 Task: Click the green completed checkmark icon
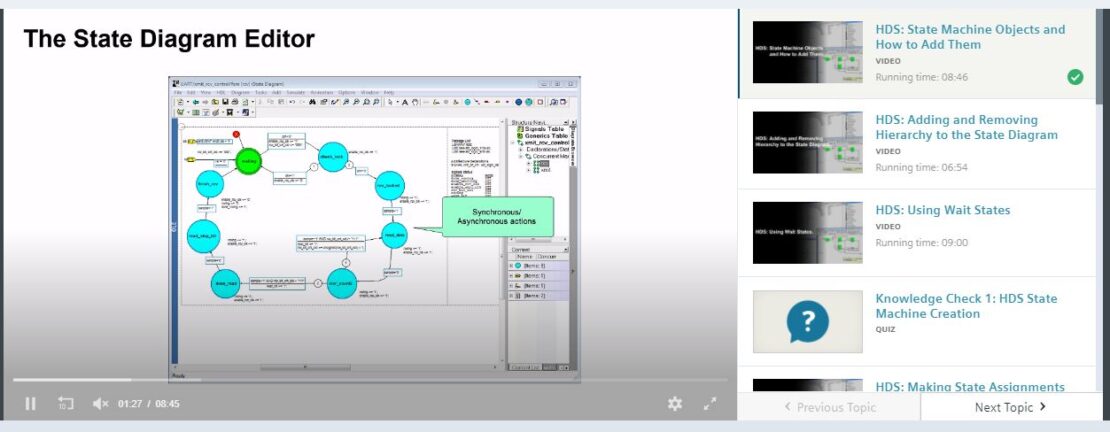tap(1075, 77)
